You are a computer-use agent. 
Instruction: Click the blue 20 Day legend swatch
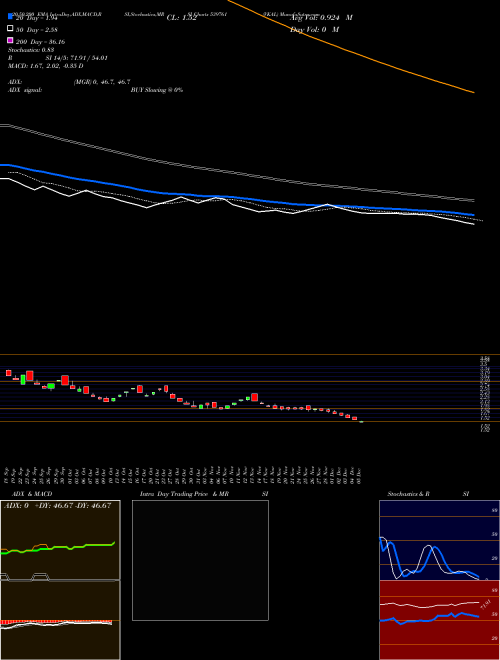tap(10, 17)
